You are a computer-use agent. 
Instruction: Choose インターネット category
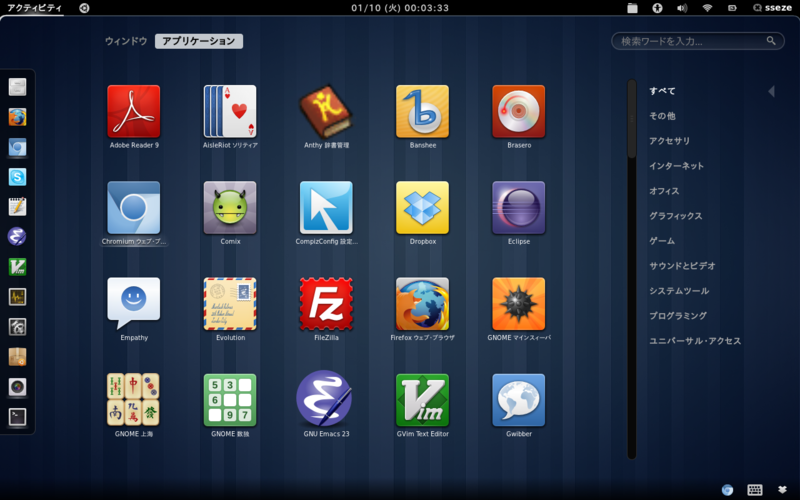click(x=677, y=166)
